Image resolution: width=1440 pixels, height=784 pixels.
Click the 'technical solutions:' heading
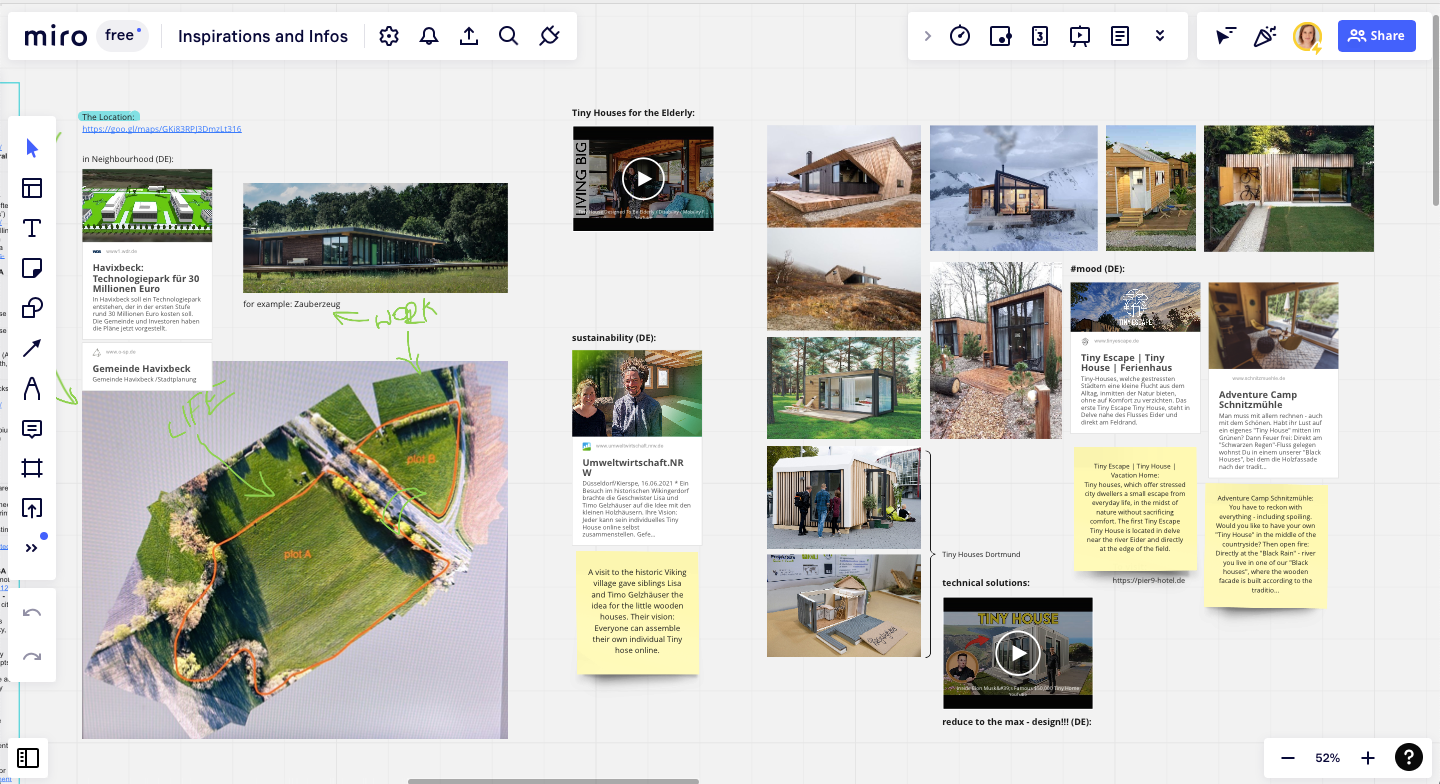click(x=986, y=583)
